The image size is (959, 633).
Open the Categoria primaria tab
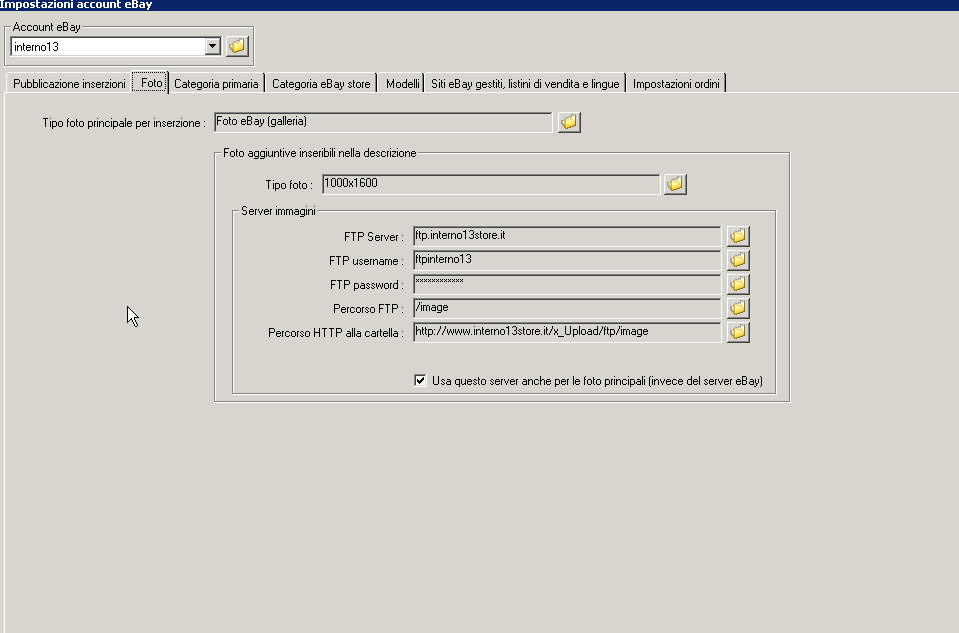216,84
